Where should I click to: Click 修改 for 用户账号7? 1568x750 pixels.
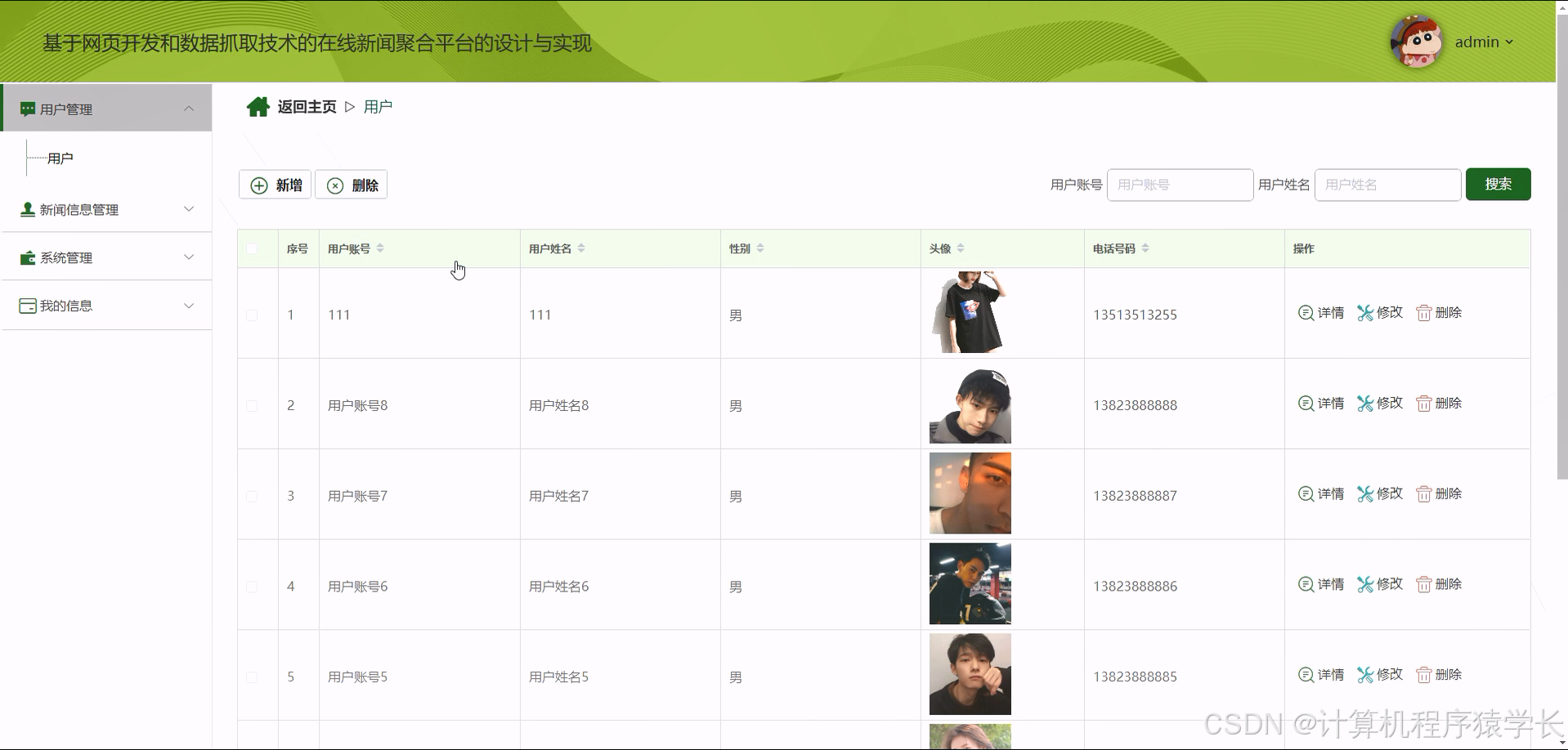pyautogui.click(x=1380, y=493)
